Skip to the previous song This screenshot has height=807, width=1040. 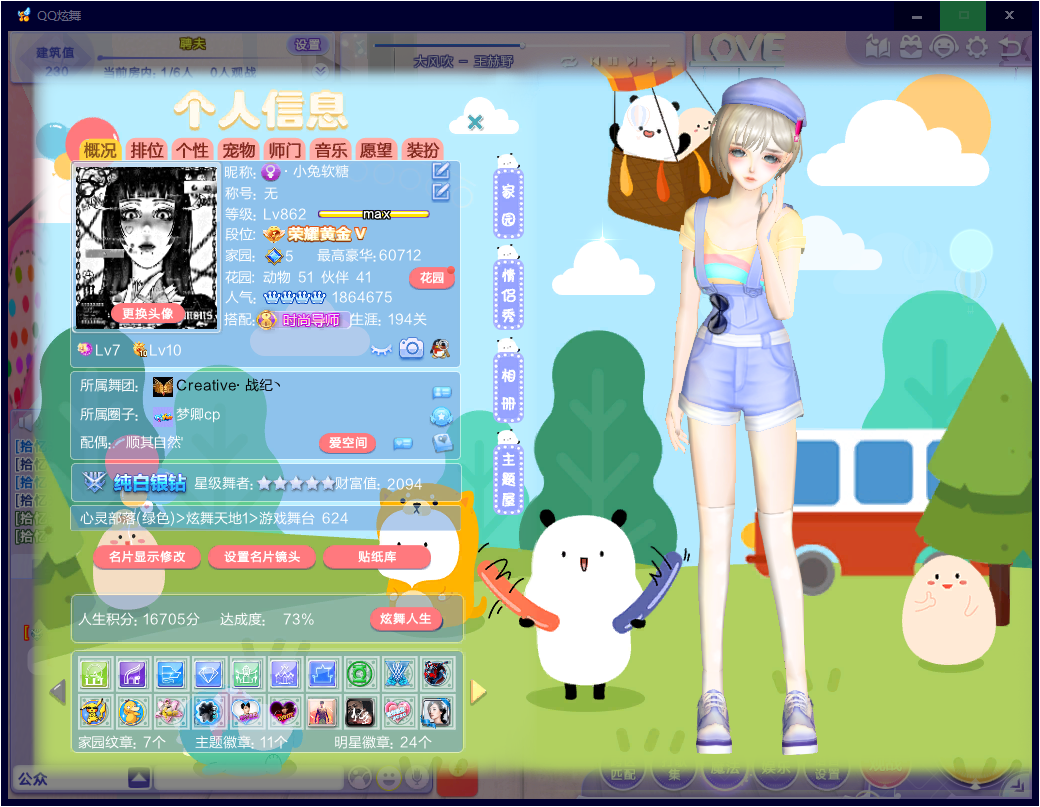pyautogui.click(x=595, y=62)
